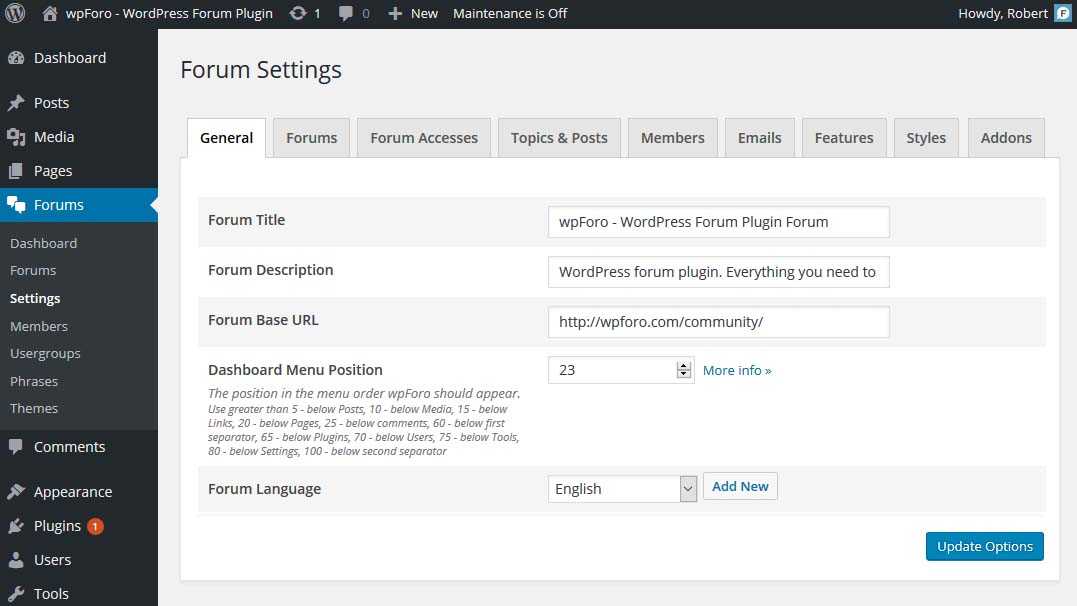Click the Users person icon
Image resolution: width=1077 pixels, height=606 pixels.
[16, 560]
